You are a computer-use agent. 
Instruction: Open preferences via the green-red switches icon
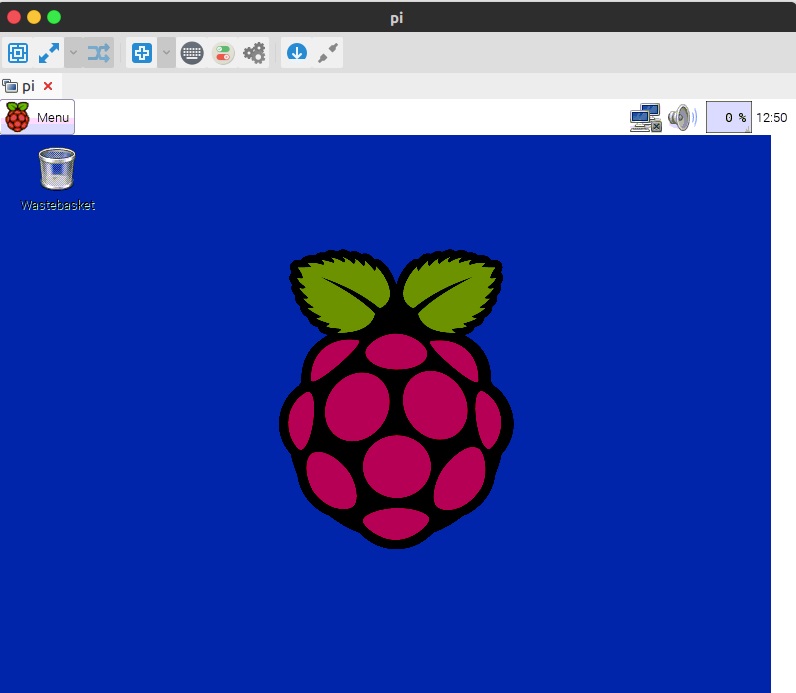223,53
